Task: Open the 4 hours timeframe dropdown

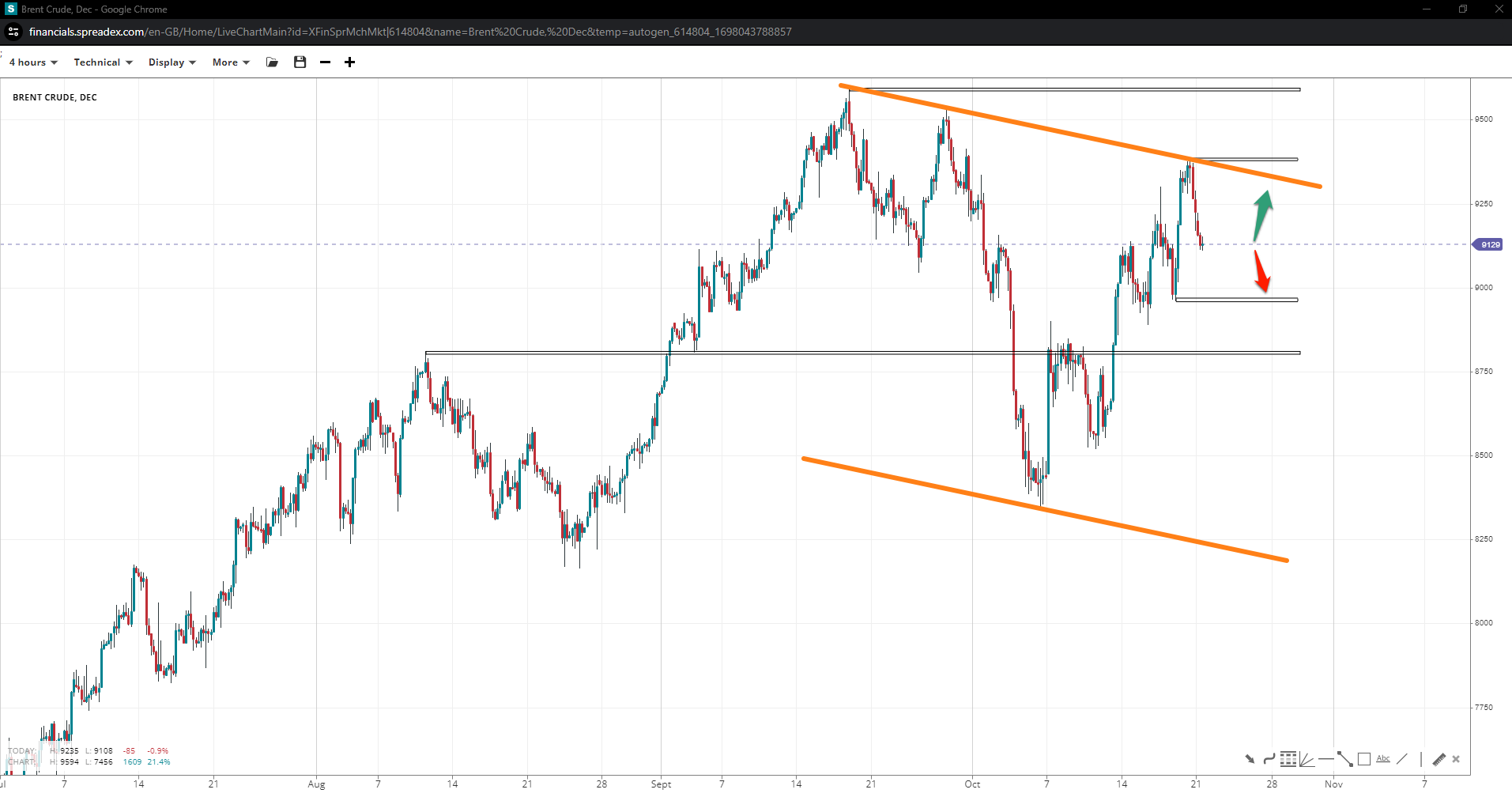Action: pyautogui.click(x=33, y=62)
